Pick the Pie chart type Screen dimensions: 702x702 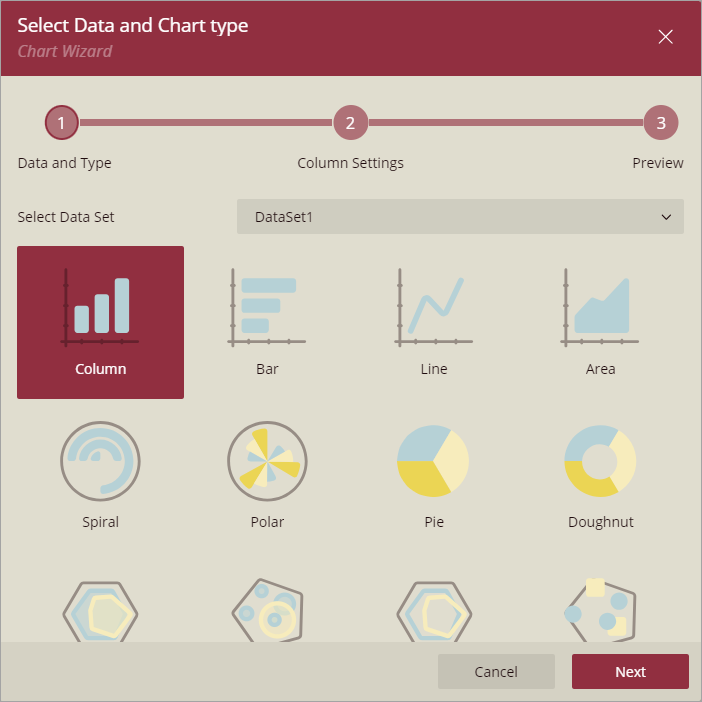click(x=434, y=475)
